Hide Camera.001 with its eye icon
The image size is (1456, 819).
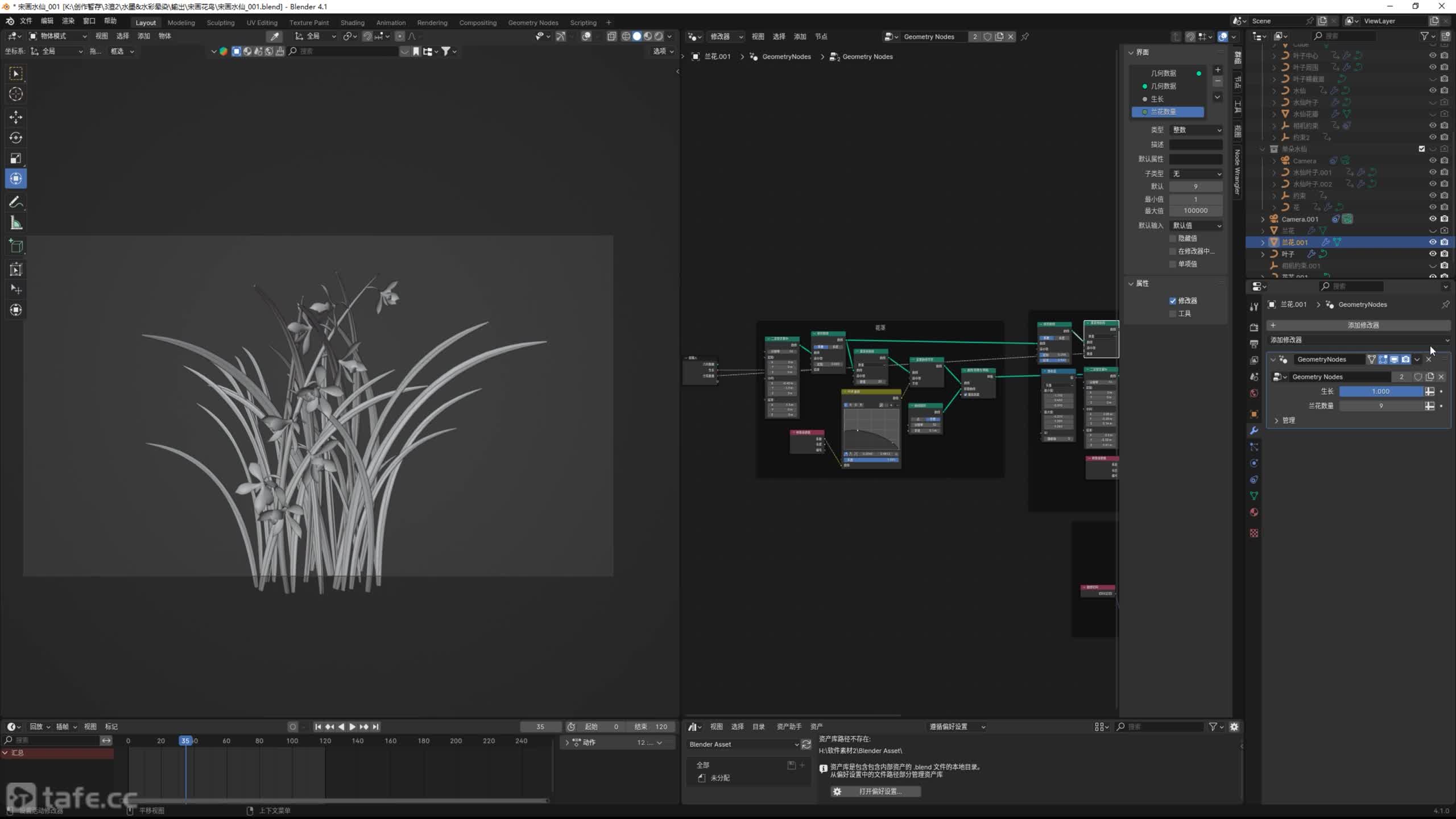click(1433, 219)
